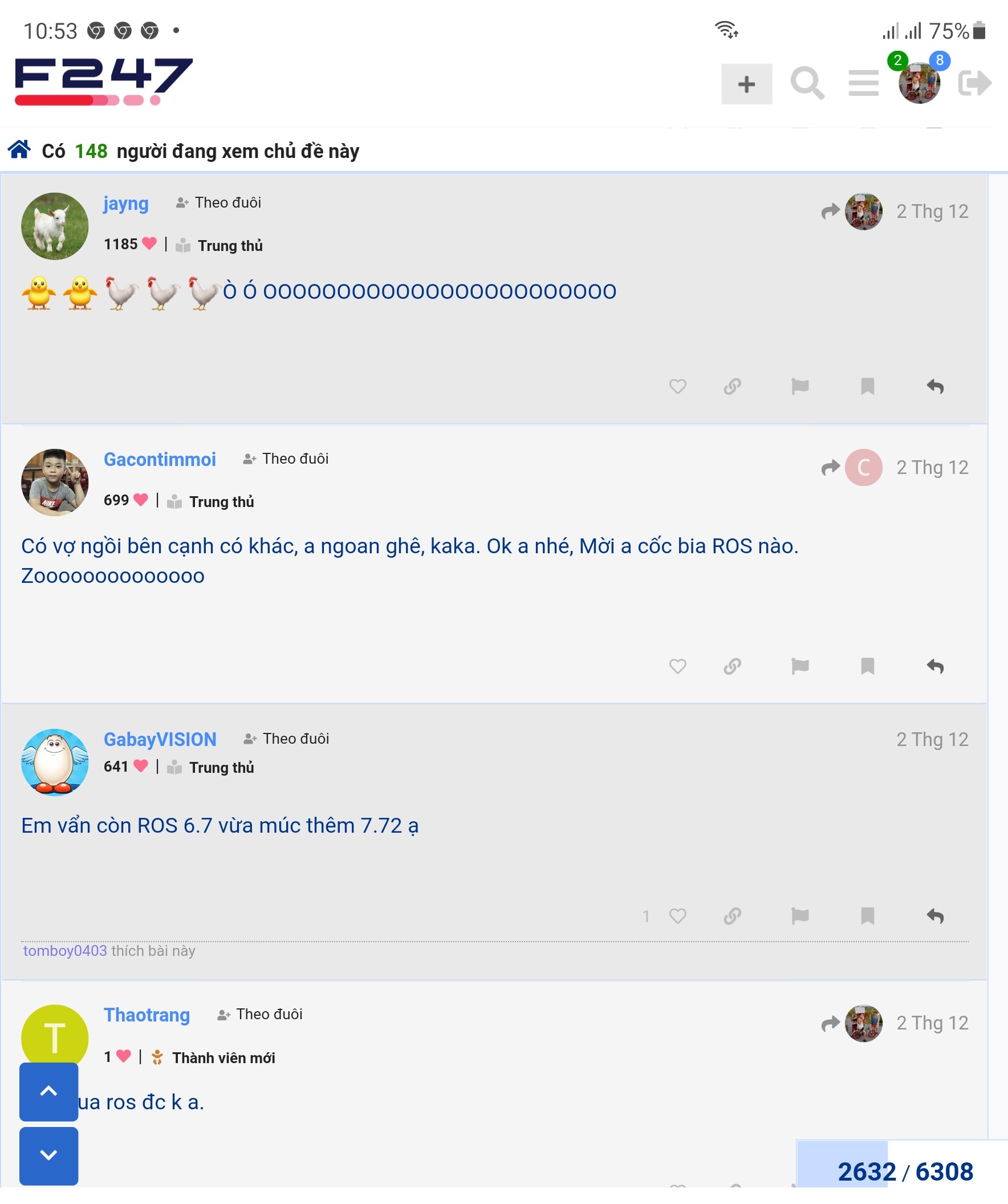Bookmark Gacontimmoi's post
Screen dimensions: 1008x1204
[x=868, y=666]
